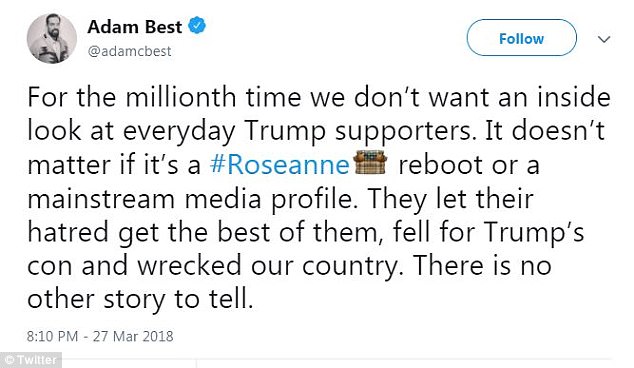Click the closing line "other story to tell."
This screenshot has height=368, width=634.
140,300
